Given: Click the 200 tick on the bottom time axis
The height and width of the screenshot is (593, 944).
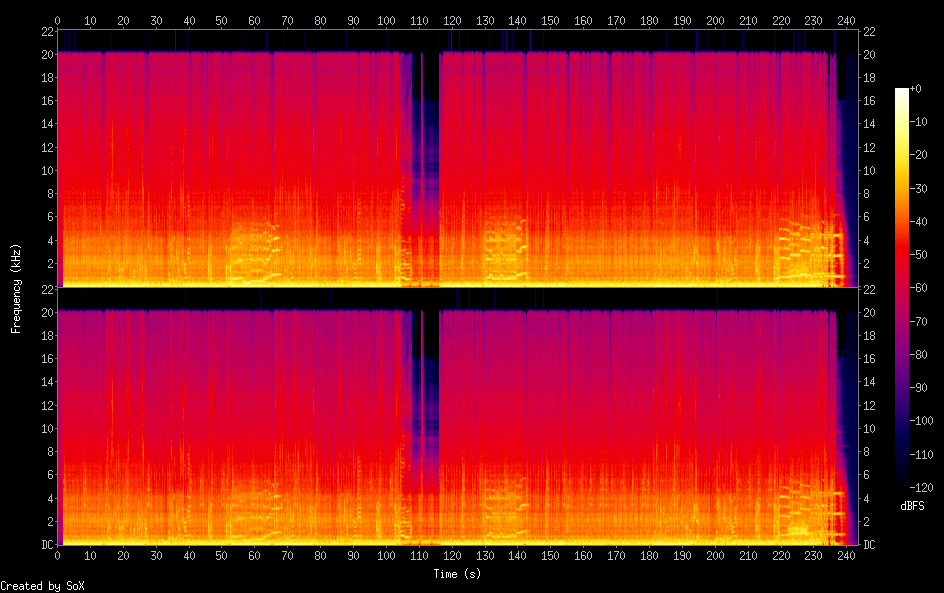Looking at the screenshot, I should coord(715,556).
